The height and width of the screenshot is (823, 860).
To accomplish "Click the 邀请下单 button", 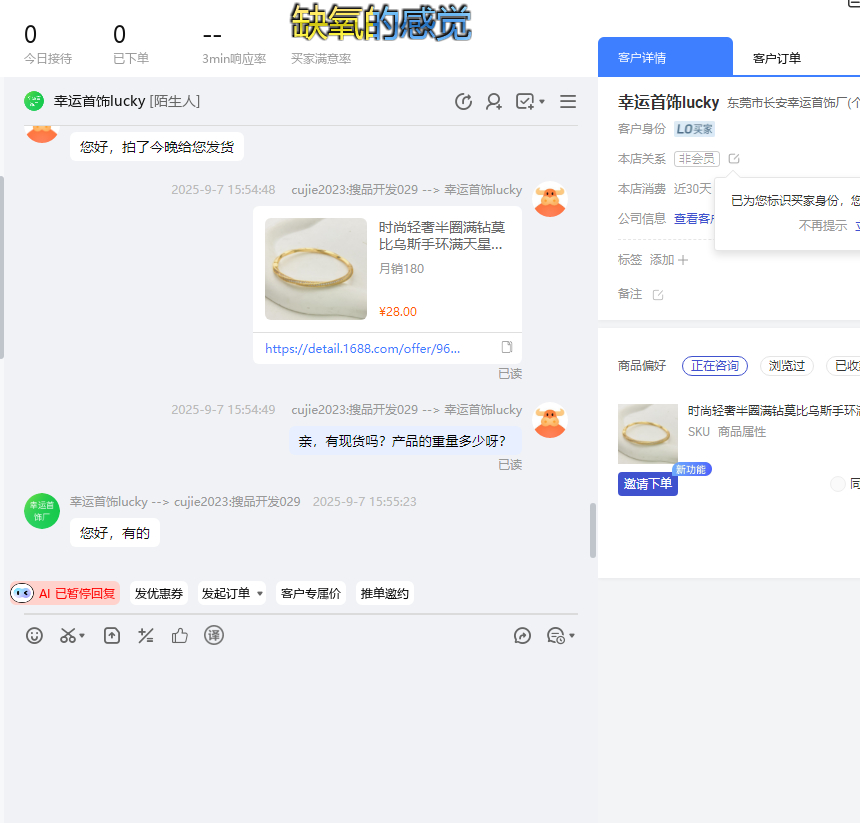I will click(648, 484).
